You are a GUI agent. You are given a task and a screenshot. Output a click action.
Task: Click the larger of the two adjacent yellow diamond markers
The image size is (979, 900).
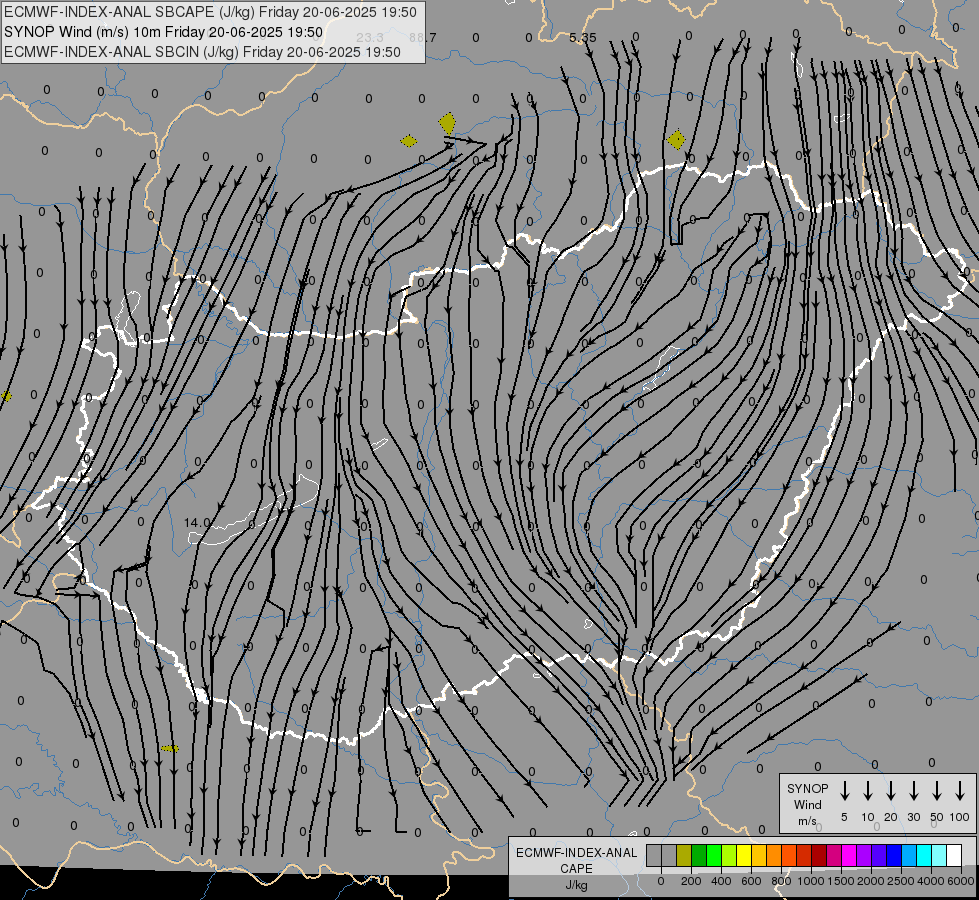(x=447, y=123)
